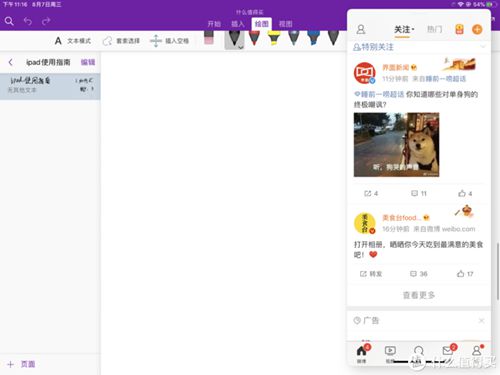Expand the 特别关注 section chevron
The height and width of the screenshot is (375, 500).
pyautogui.click(x=483, y=47)
